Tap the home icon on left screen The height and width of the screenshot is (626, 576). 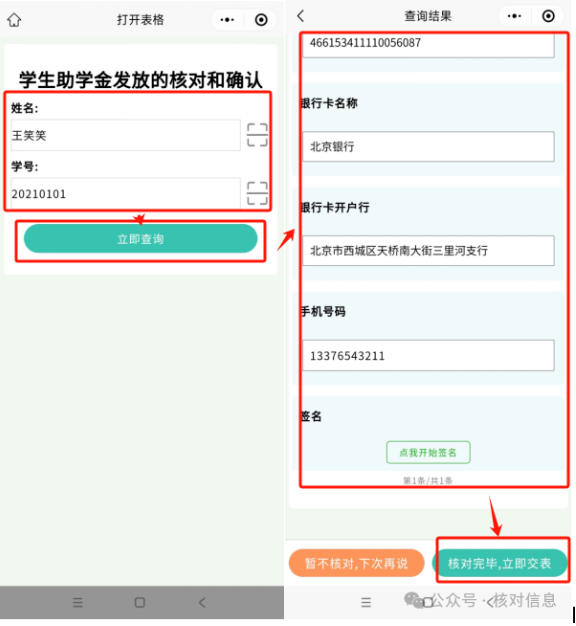[x=14, y=20]
